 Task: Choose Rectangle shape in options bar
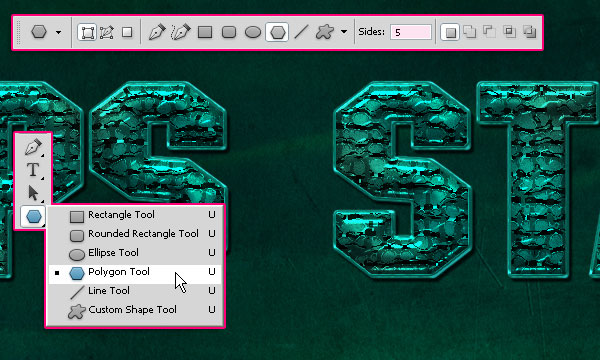[205, 32]
